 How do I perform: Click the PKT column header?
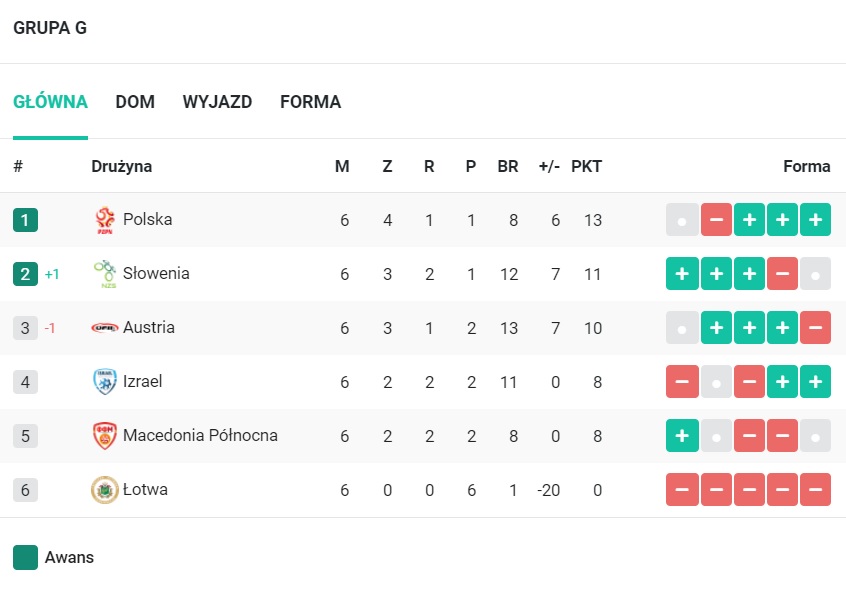pos(586,166)
